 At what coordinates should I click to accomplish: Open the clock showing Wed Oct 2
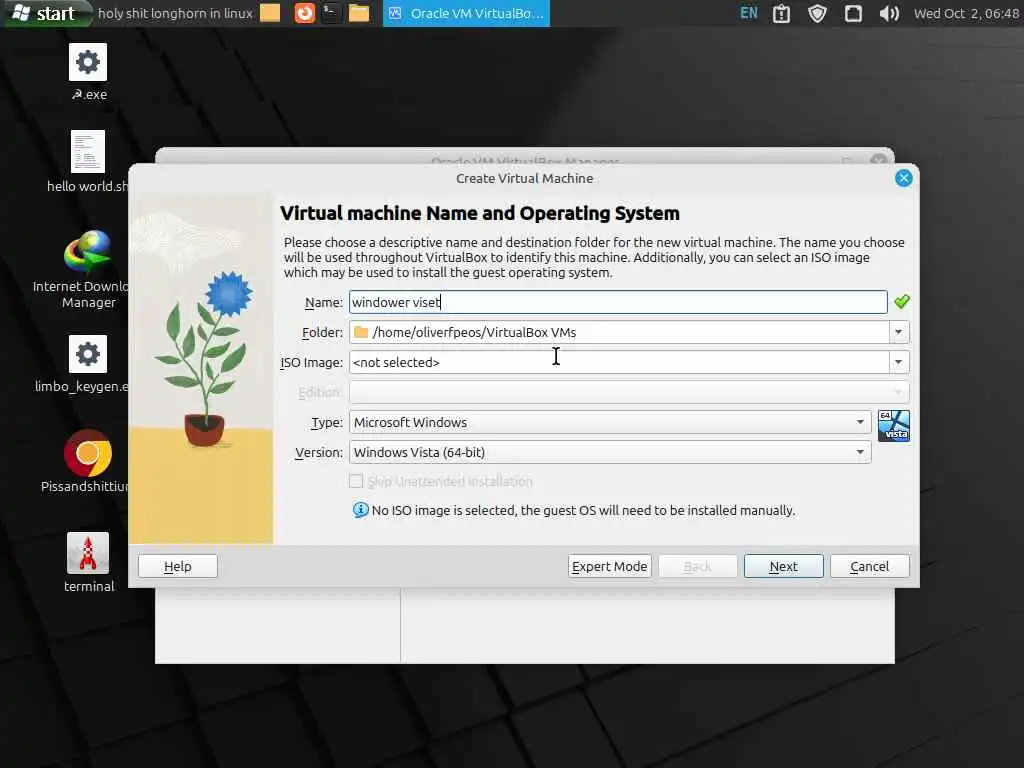pyautogui.click(x=966, y=14)
